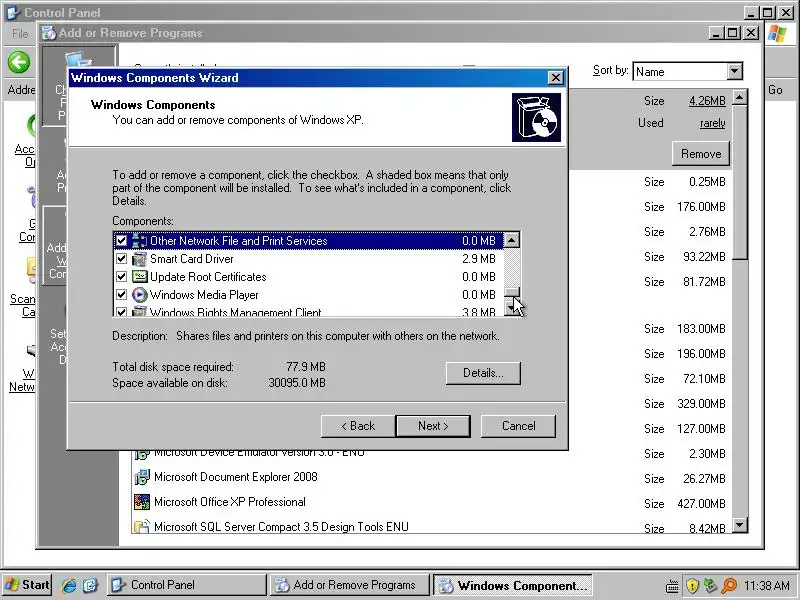Click Add or Remove Programs title icon
This screenshot has height=600, width=800.
pyautogui.click(x=49, y=33)
